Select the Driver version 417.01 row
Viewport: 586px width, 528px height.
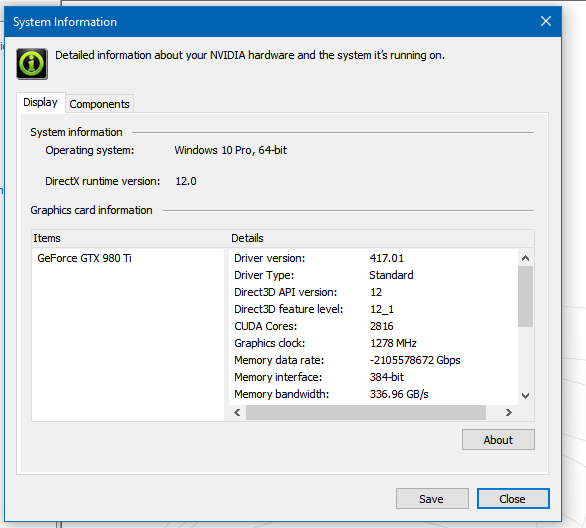tap(373, 258)
